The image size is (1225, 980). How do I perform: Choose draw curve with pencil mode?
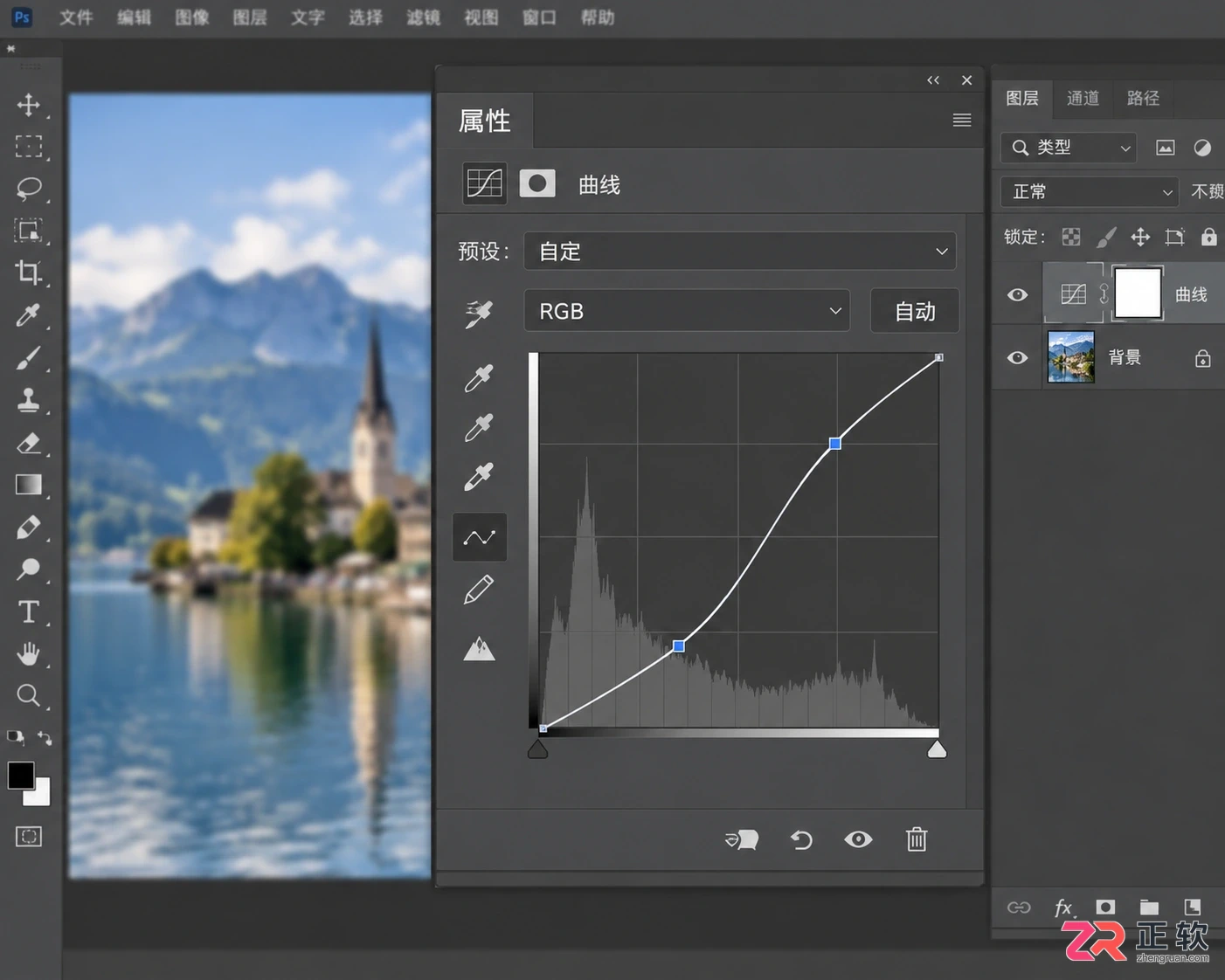click(479, 590)
